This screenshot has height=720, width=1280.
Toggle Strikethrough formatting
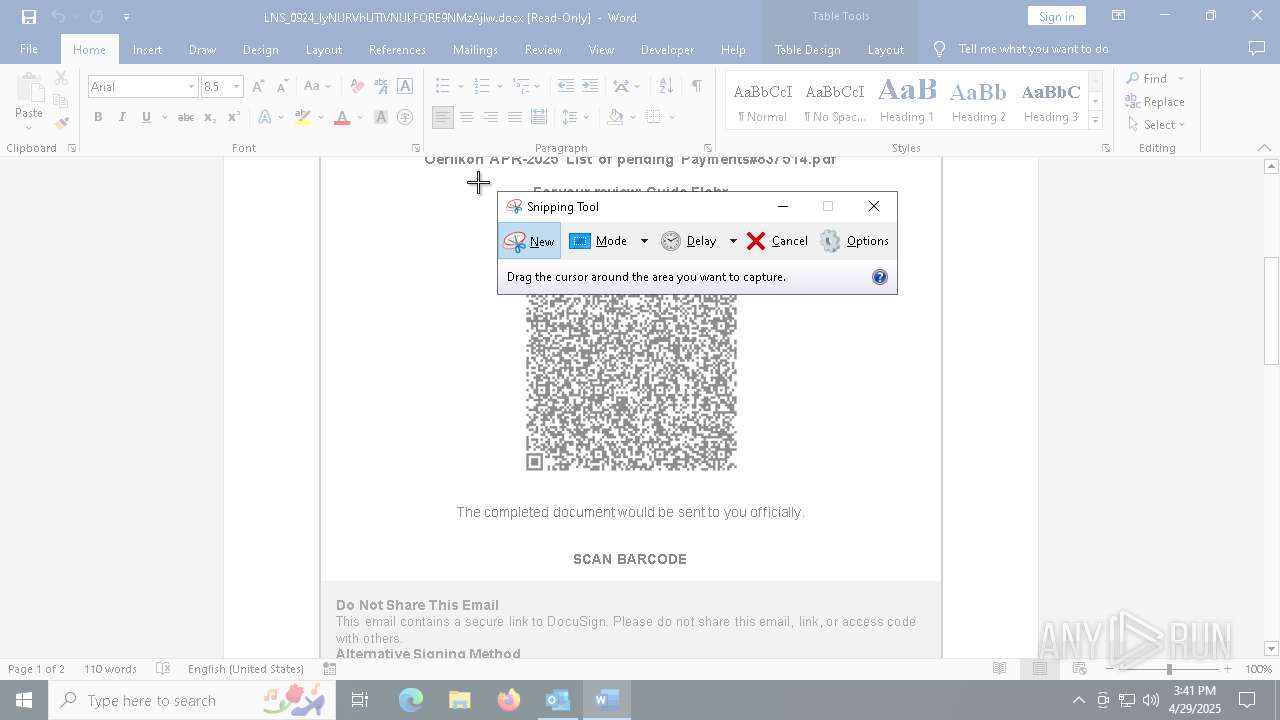pos(185,117)
